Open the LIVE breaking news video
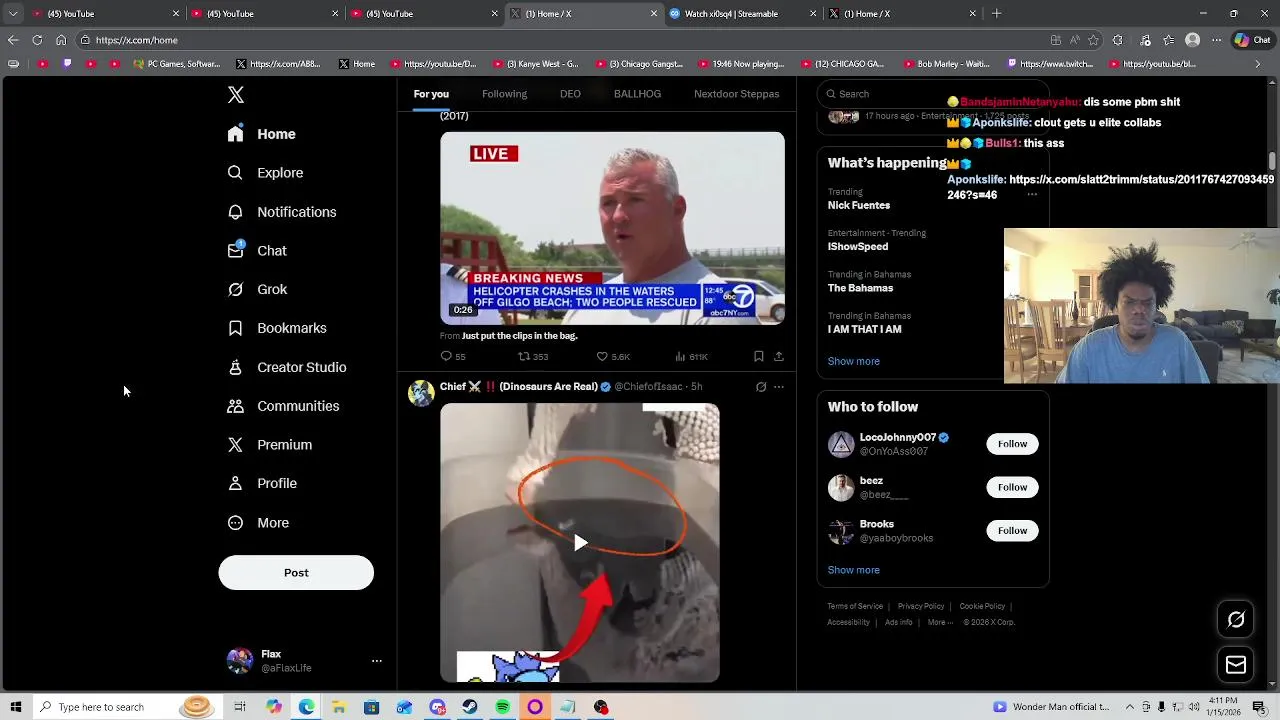This screenshot has height=720, width=1280. click(x=612, y=228)
